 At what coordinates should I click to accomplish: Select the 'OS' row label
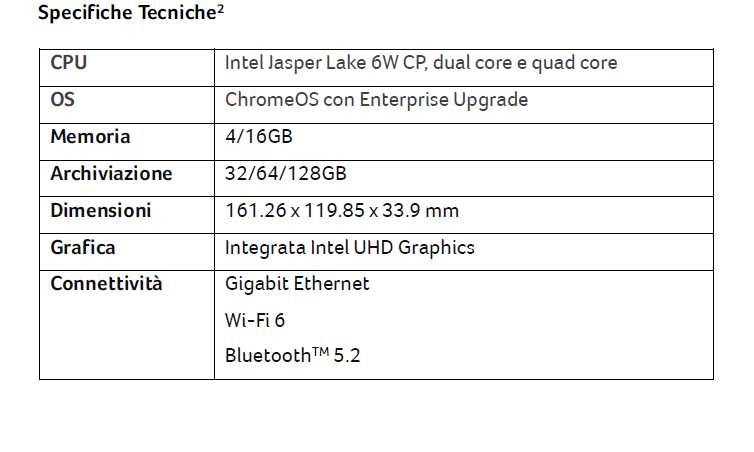tap(63, 100)
